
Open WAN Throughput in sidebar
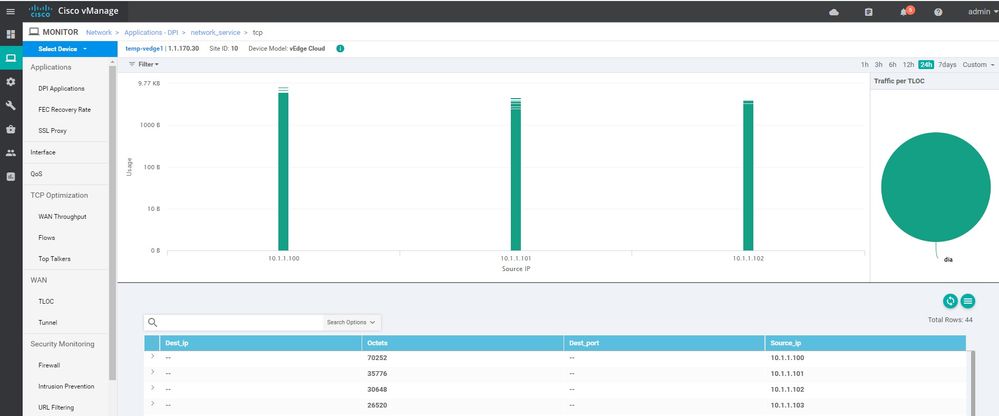click(62, 217)
